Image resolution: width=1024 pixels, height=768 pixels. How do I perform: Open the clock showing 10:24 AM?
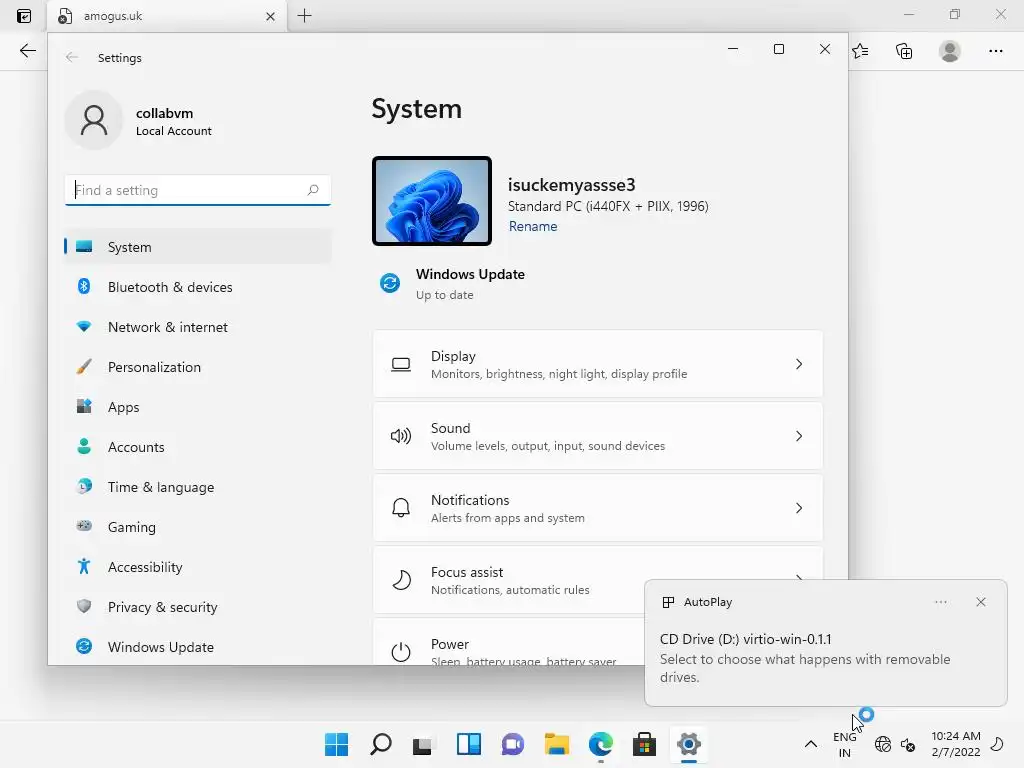click(x=955, y=744)
